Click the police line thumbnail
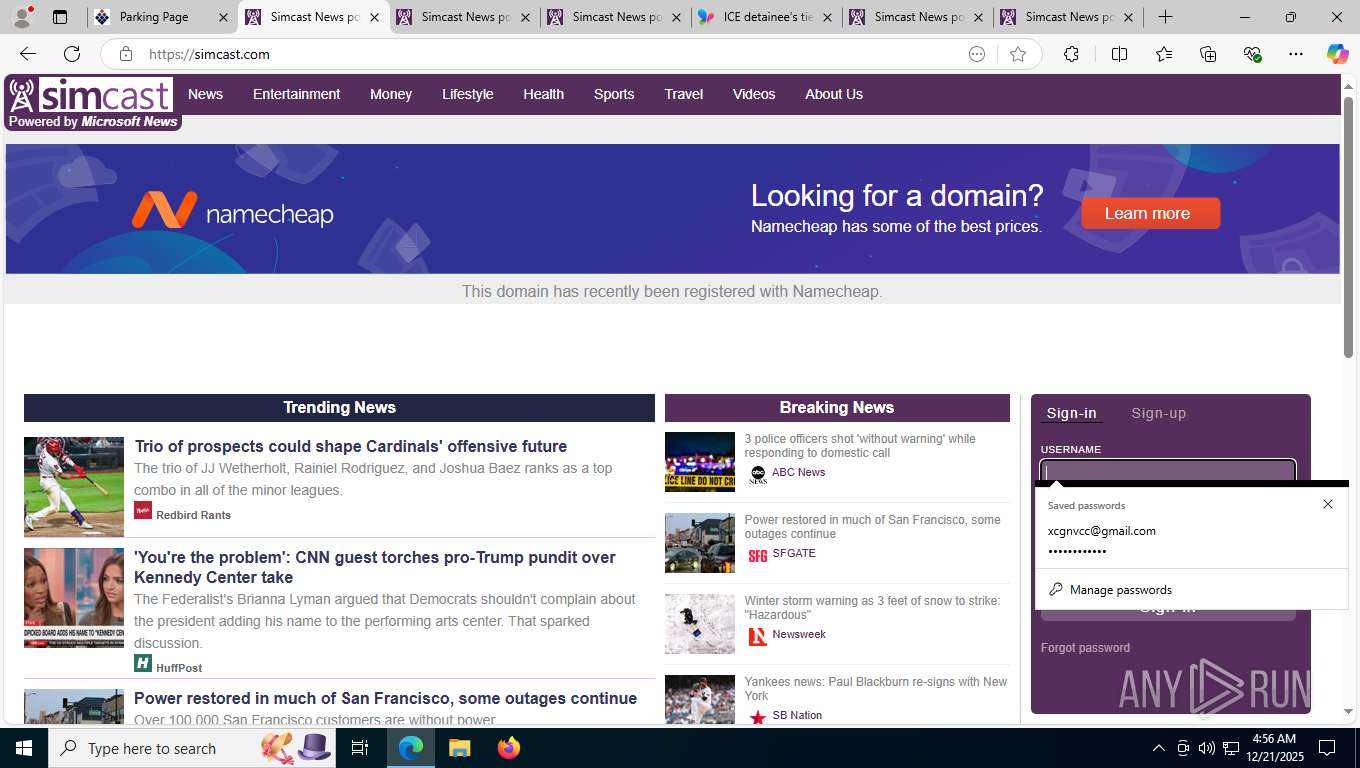Screen dimensions: 1360x768 click(700, 462)
